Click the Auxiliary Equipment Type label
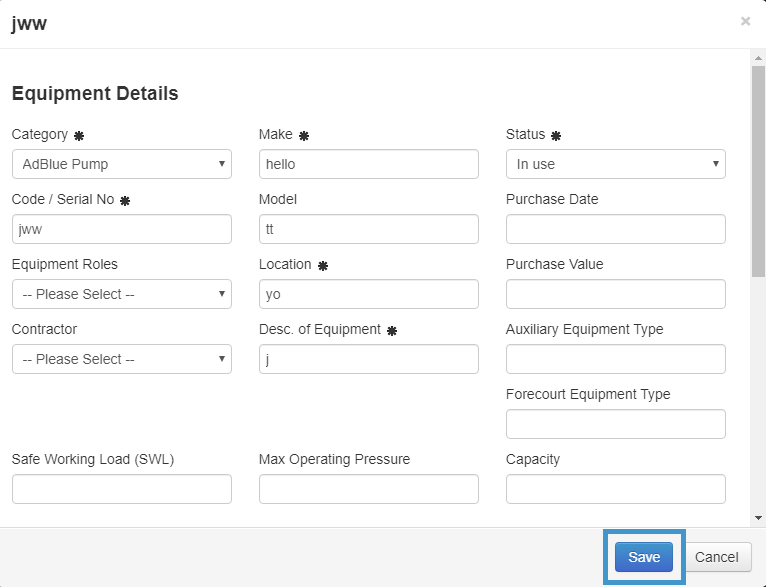This screenshot has width=766, height=587. tap(585, 329)
